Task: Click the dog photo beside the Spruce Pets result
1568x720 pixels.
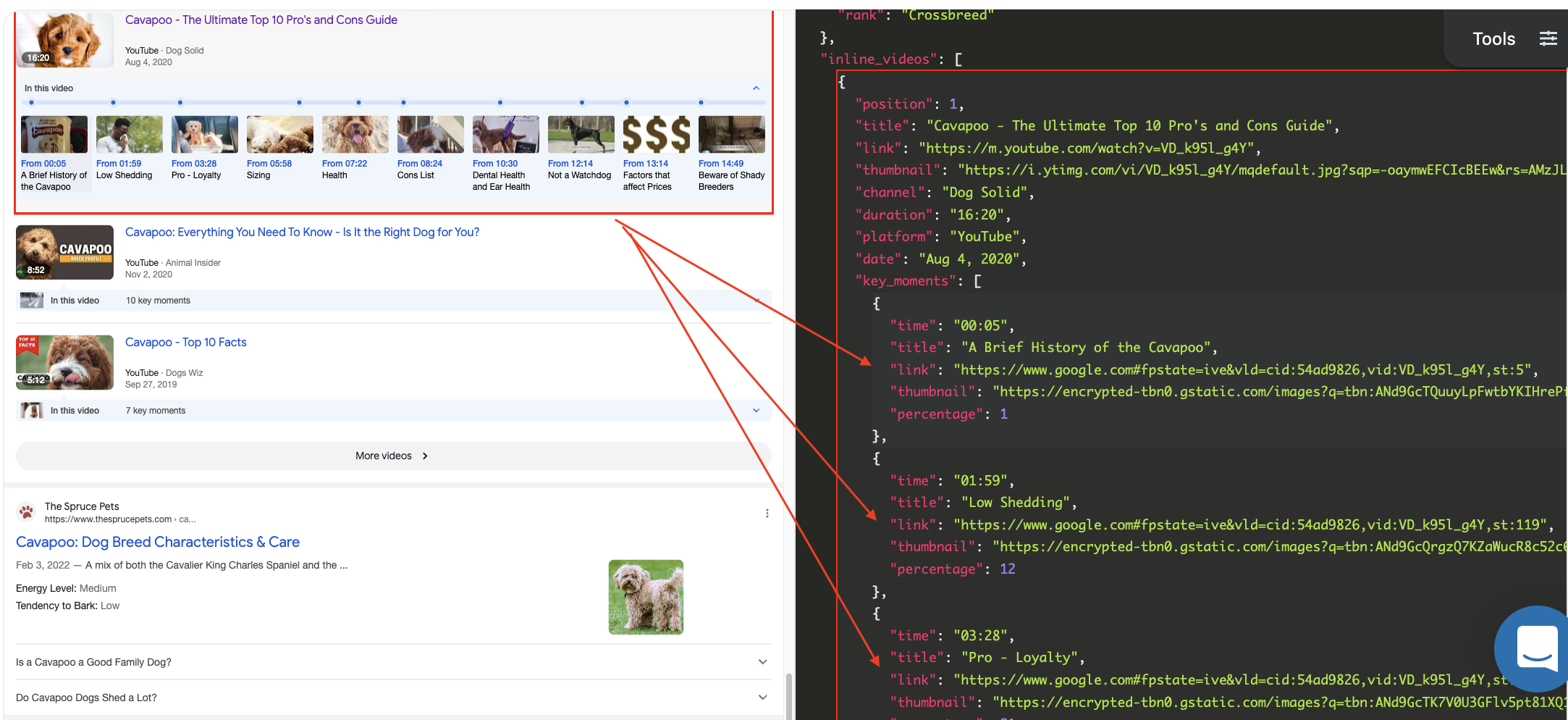Action: (645, 597)
